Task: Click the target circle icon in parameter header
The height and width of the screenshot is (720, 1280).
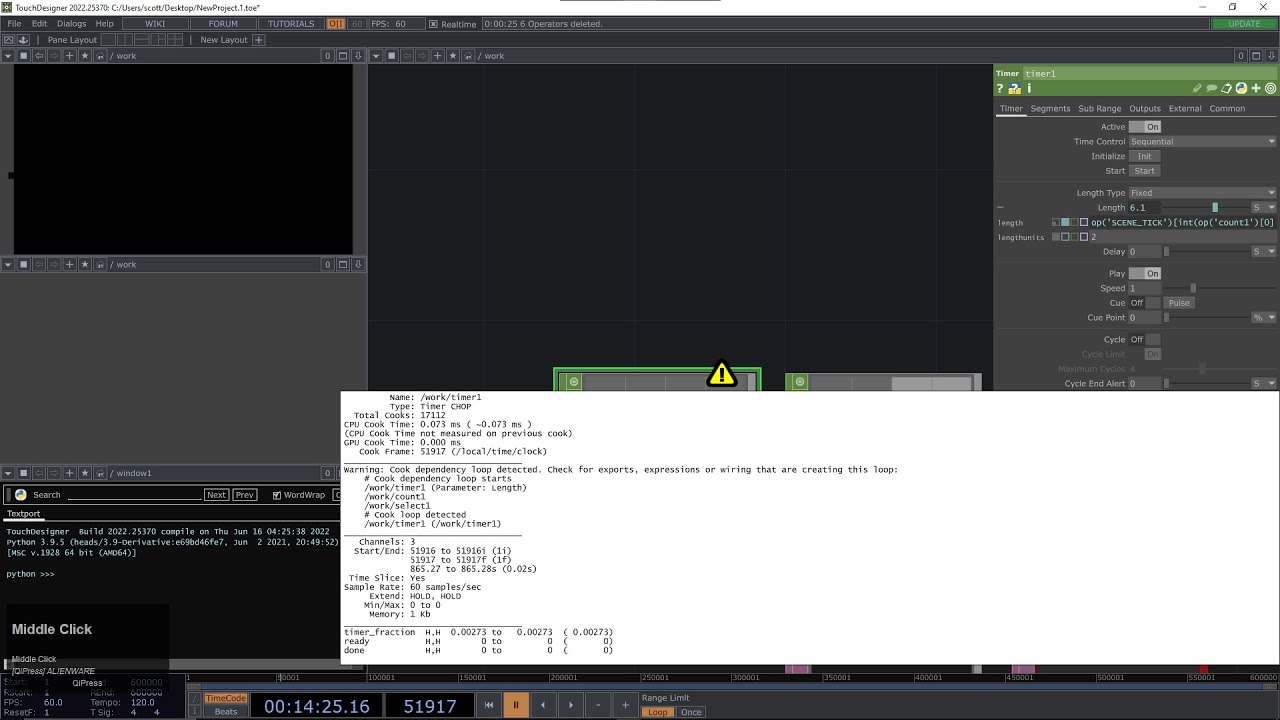Action: click(1271, 89)
